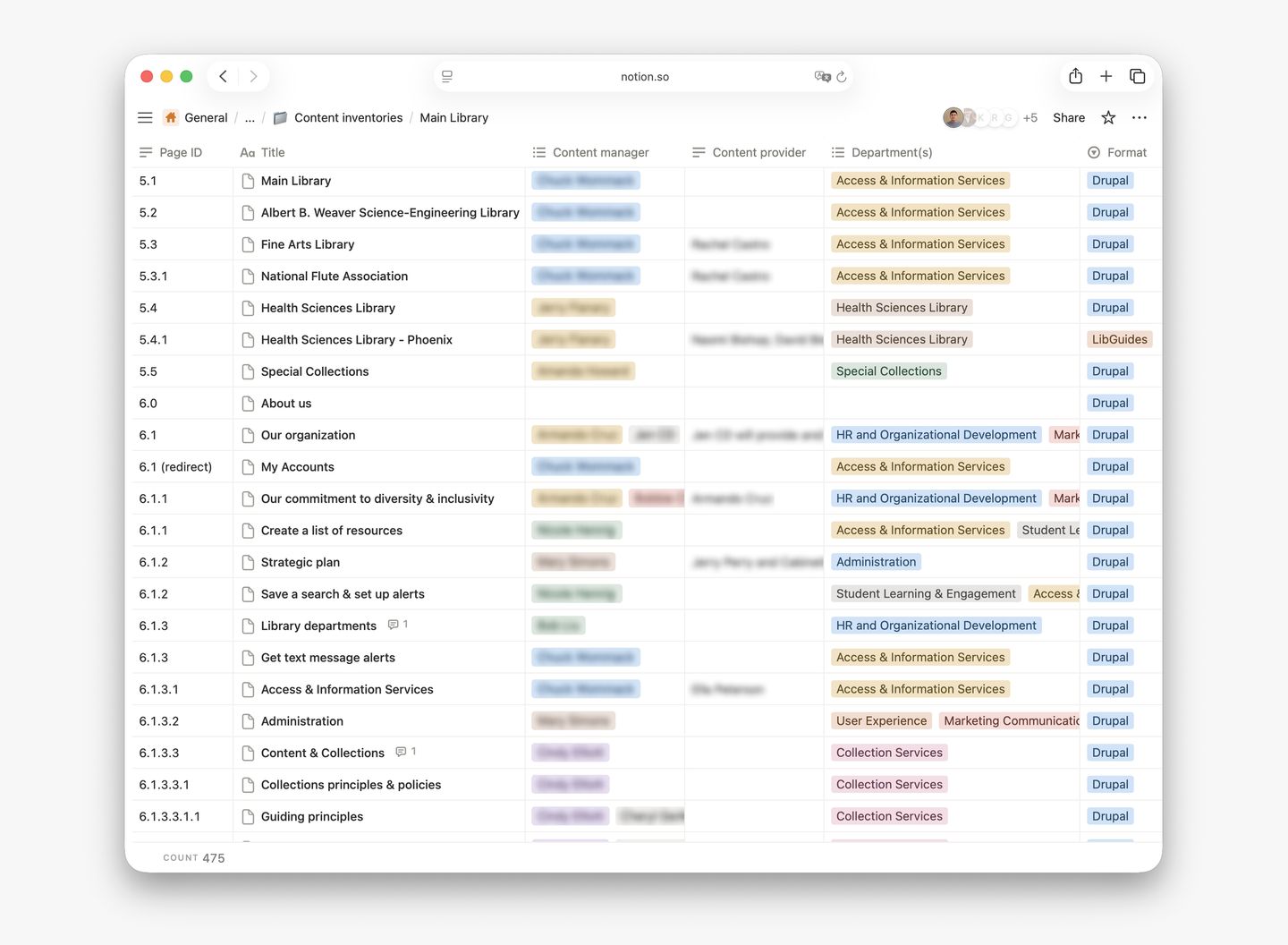
Task: Open the share sheet icon in Safari toolbar
Action: (x=1075, y=76)
